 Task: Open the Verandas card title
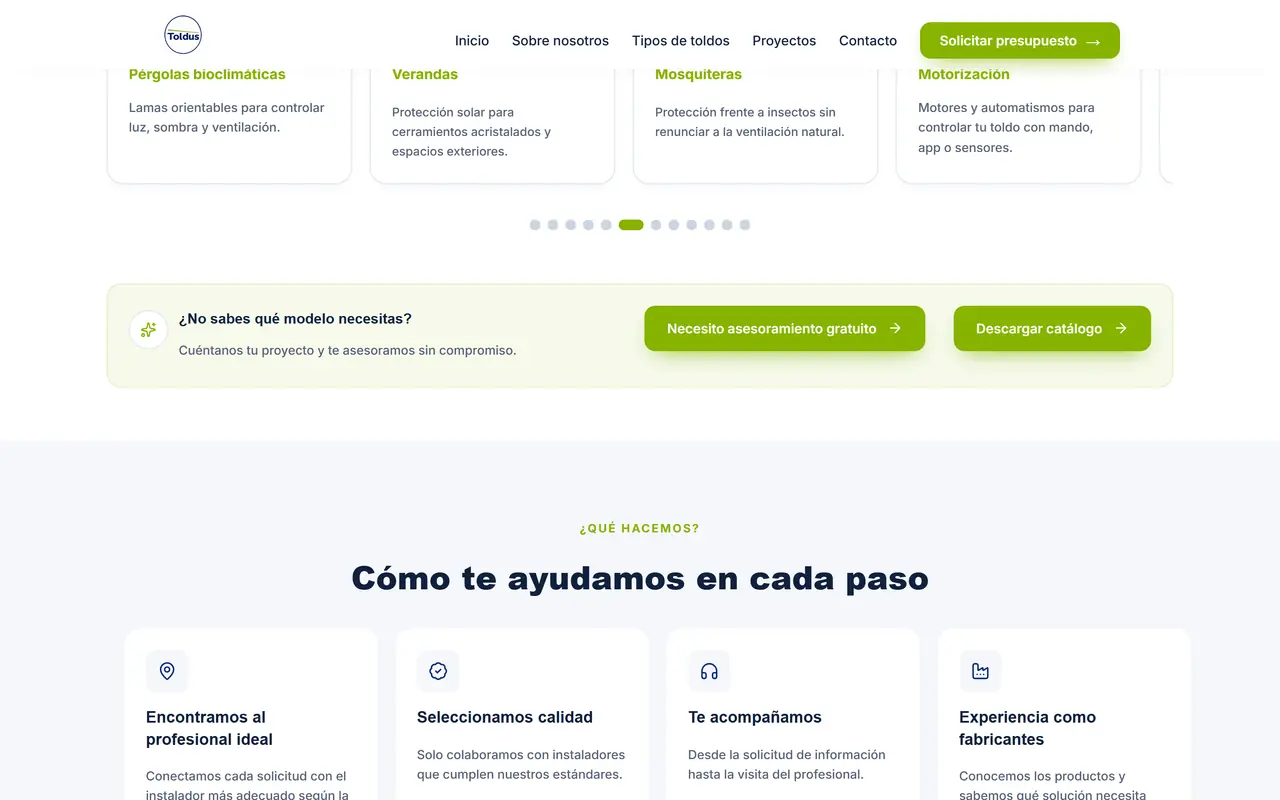pos(425,74)
